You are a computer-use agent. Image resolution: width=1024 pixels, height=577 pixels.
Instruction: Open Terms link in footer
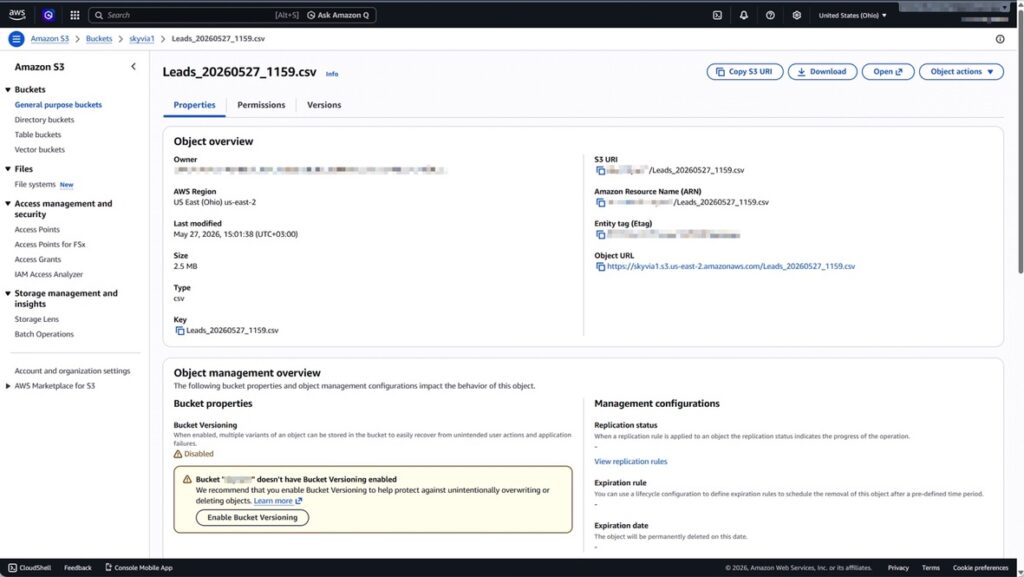pyautogui.click(x=931, y=568)
